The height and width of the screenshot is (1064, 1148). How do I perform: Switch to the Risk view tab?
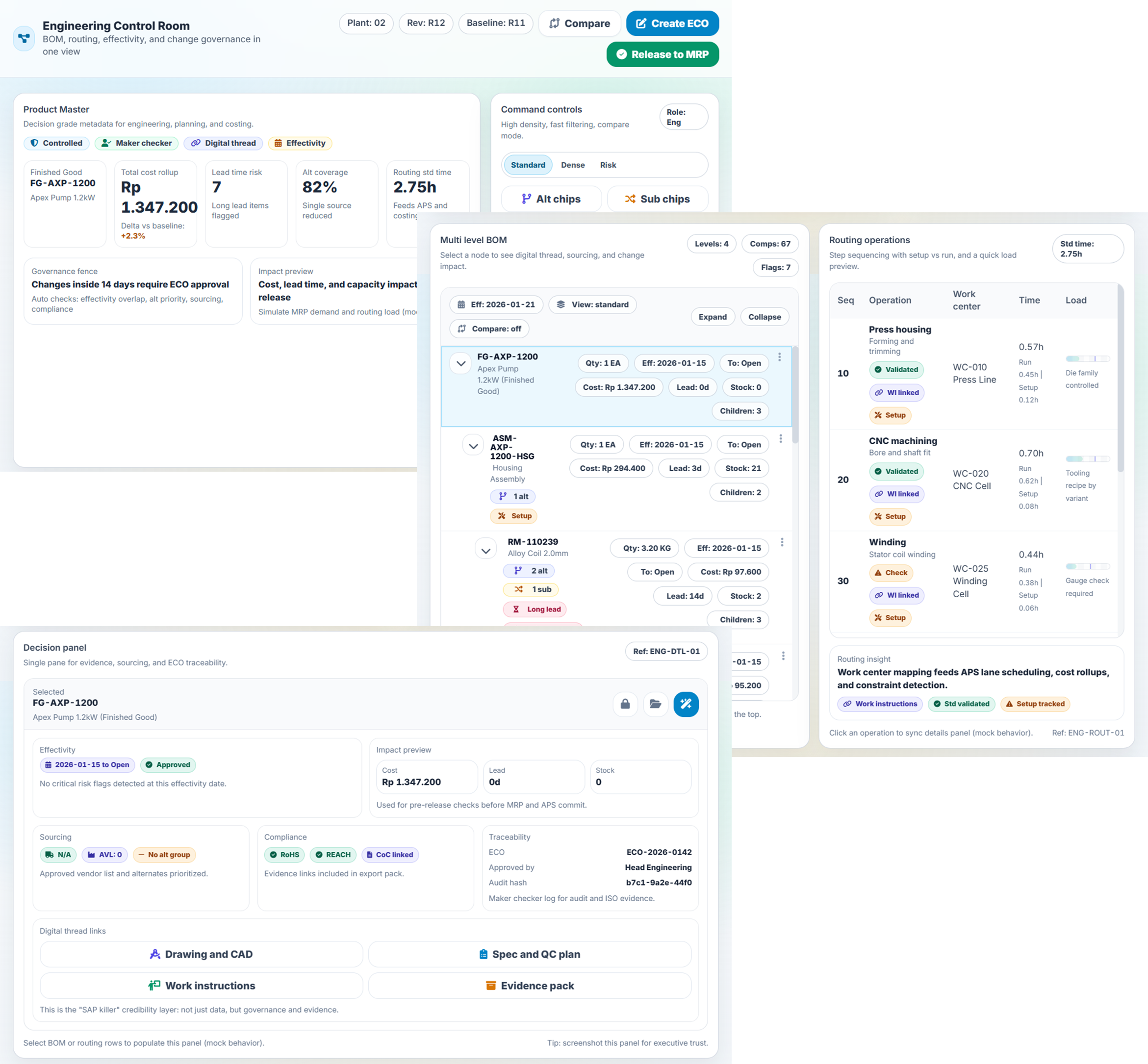click(x=608, y=165)
